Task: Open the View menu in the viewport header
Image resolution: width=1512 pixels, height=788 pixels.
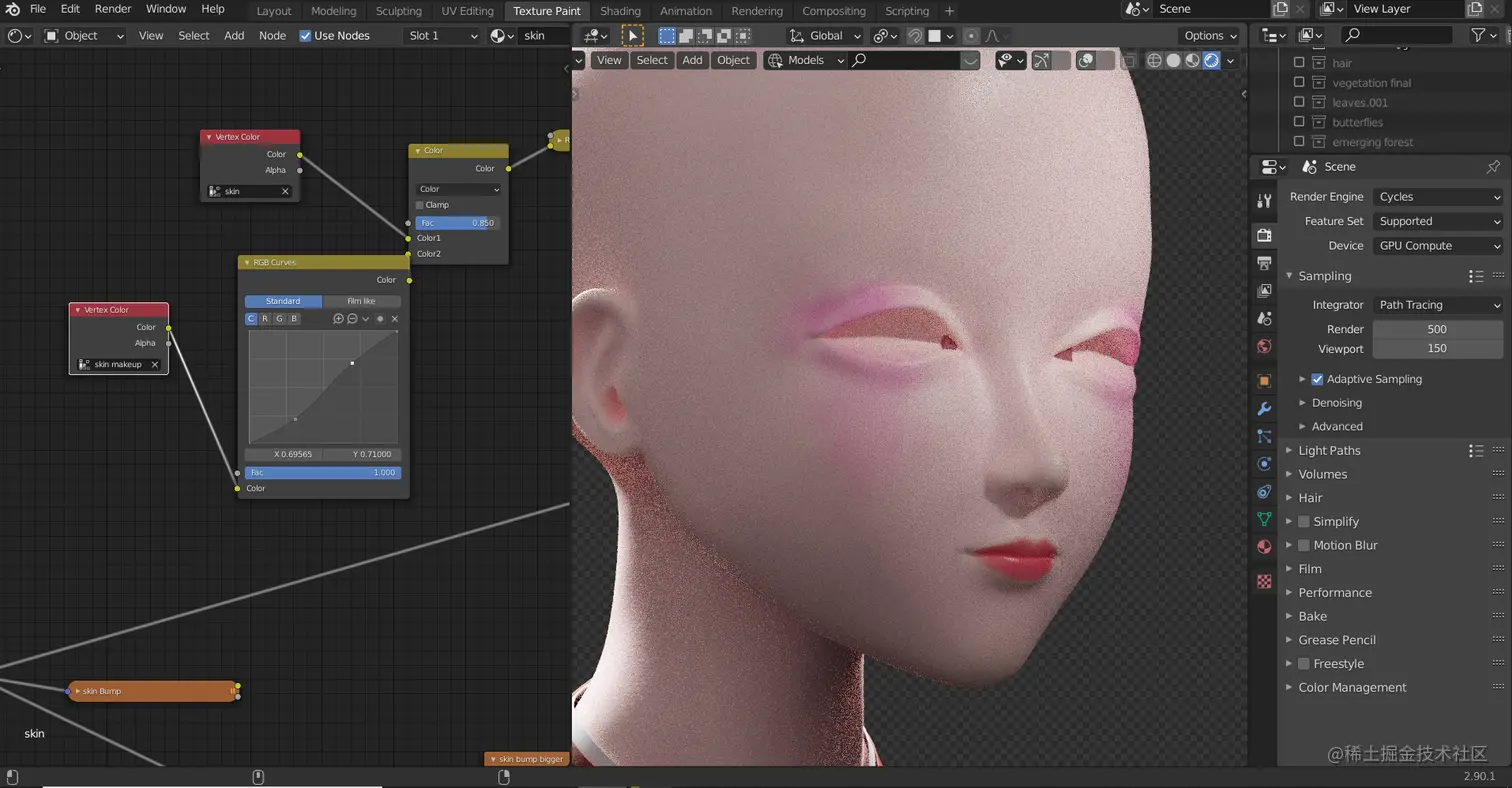Action: click(609, 60)
